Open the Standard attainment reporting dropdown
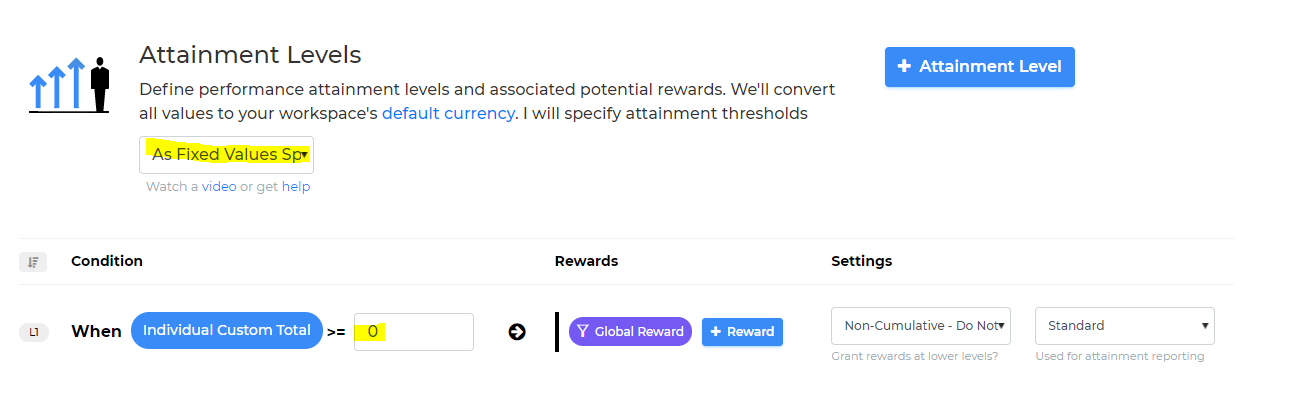This screenshot has height=408, width=1311. 1125,326
